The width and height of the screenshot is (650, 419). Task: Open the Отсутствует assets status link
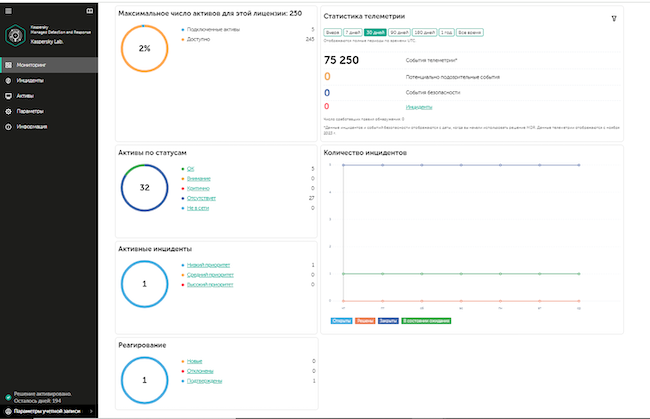(x=201, y=198)
